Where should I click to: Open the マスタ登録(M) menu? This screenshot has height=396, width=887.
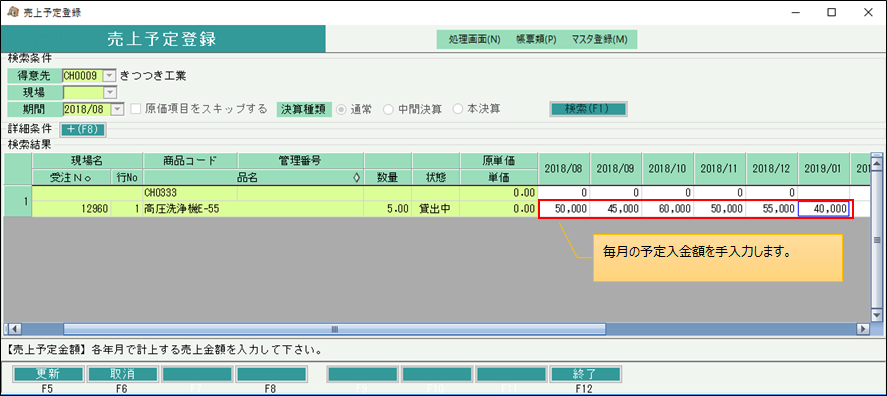599,40
